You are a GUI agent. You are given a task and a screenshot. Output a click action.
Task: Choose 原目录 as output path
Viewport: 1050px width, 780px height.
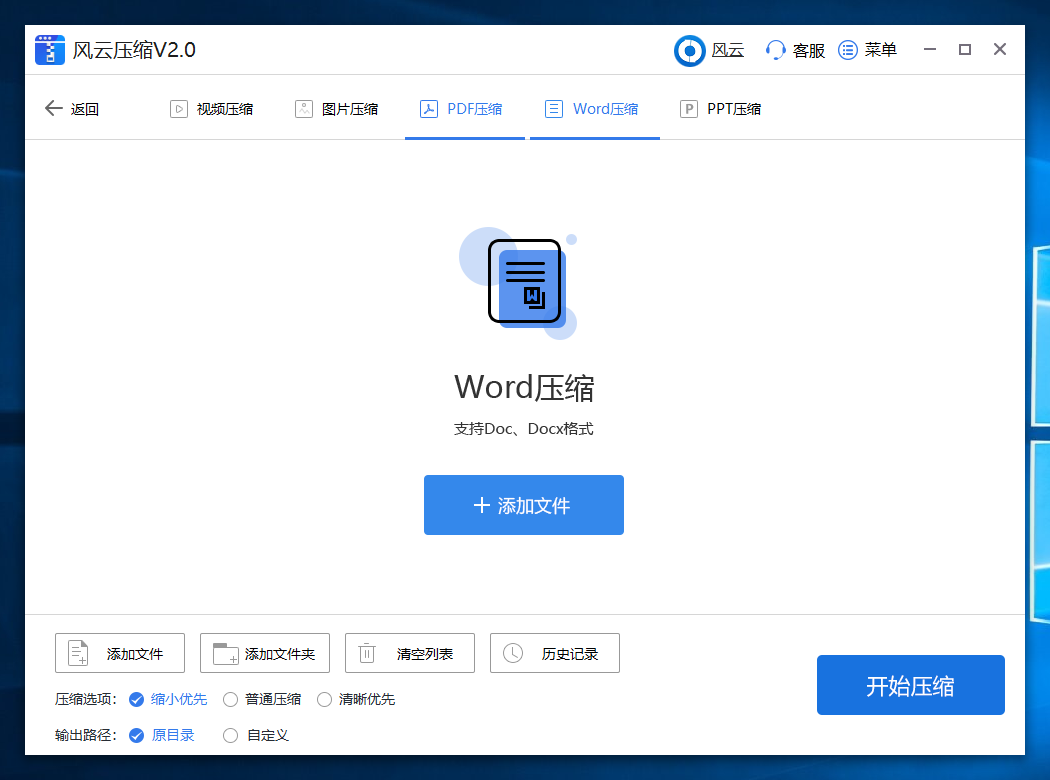pos(161,735)
